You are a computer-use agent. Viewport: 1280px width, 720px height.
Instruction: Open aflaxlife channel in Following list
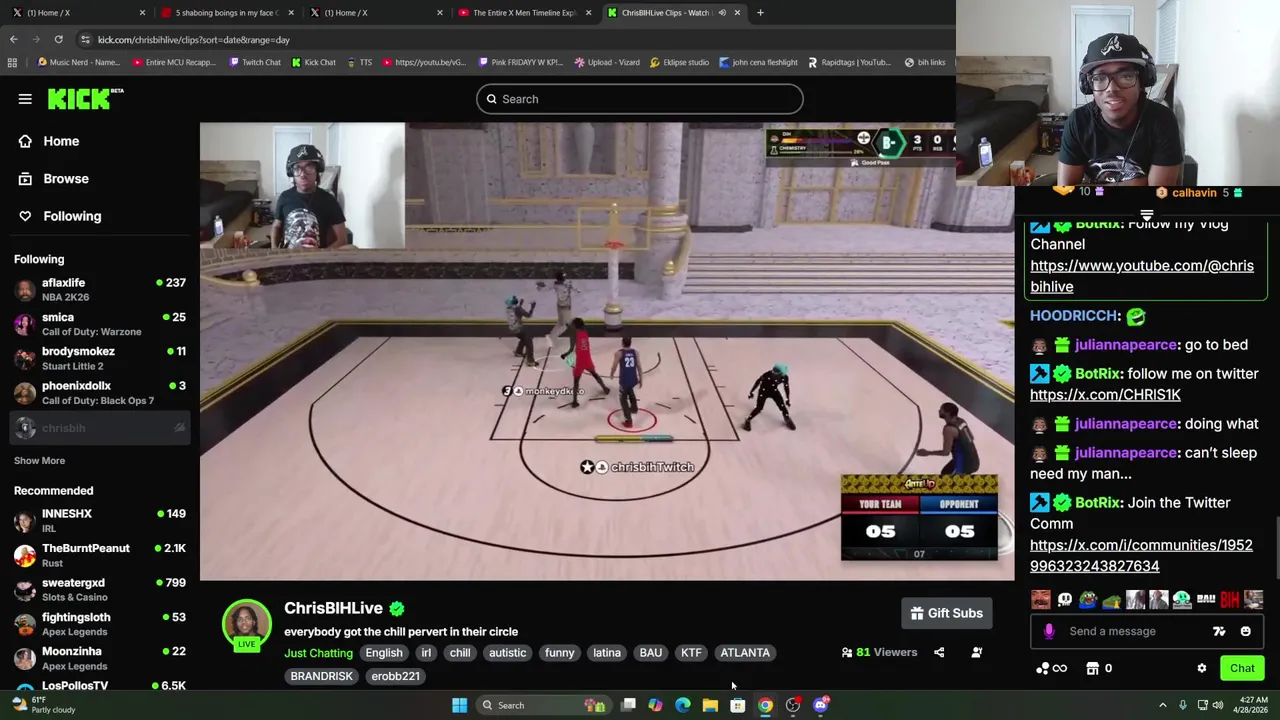[100, 290]
